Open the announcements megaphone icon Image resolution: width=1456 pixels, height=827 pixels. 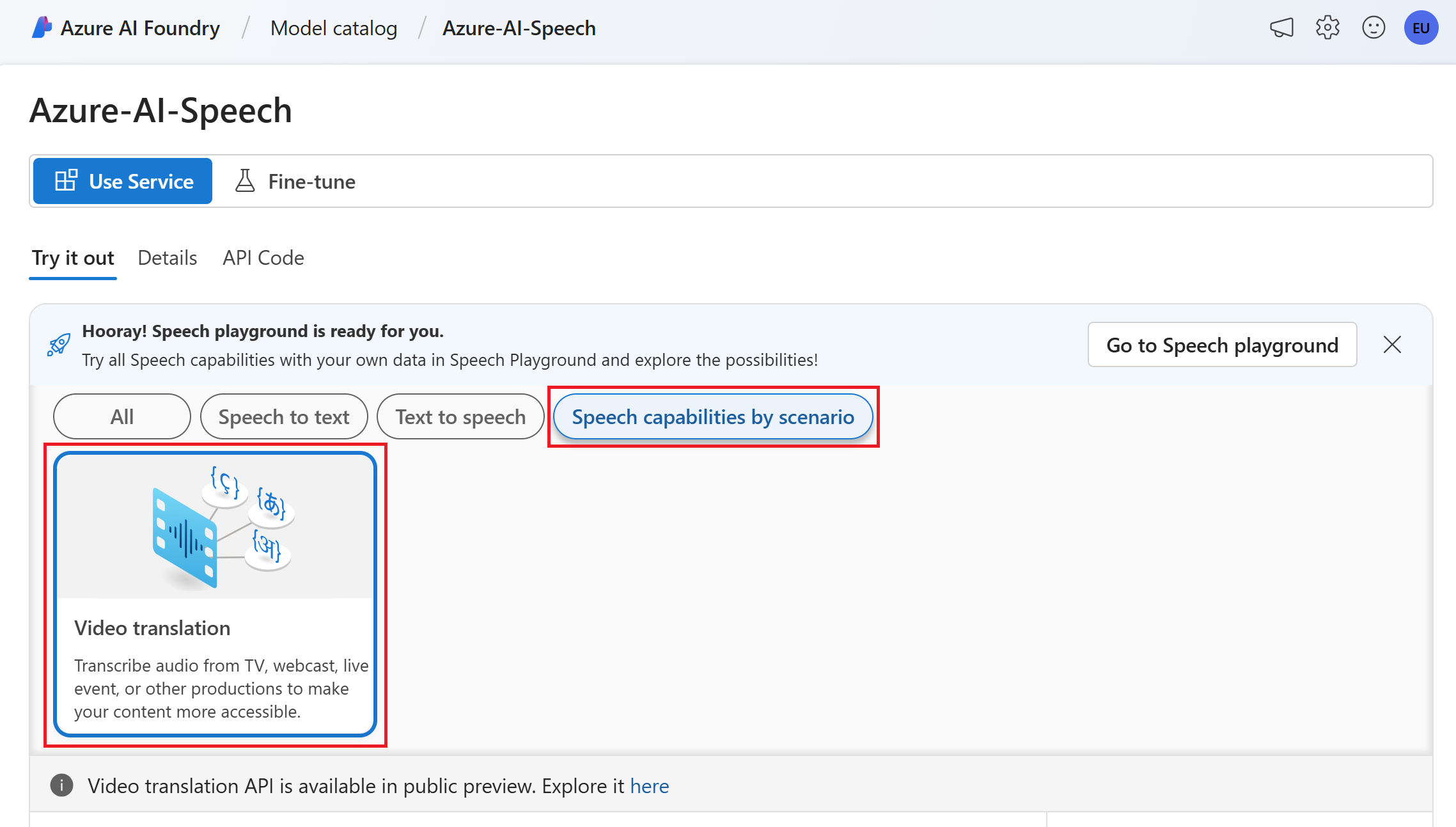pos(1281,28)
